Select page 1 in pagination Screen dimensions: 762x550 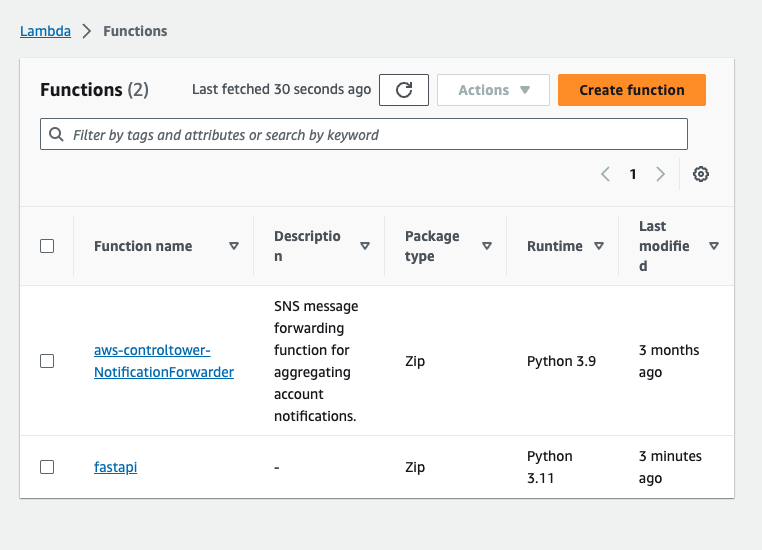click(x=633, y=174)
